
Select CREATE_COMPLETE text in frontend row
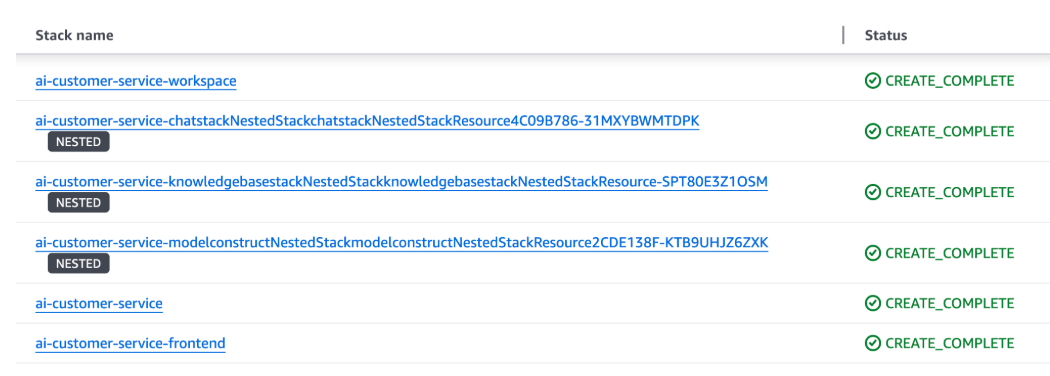[950, 344]
